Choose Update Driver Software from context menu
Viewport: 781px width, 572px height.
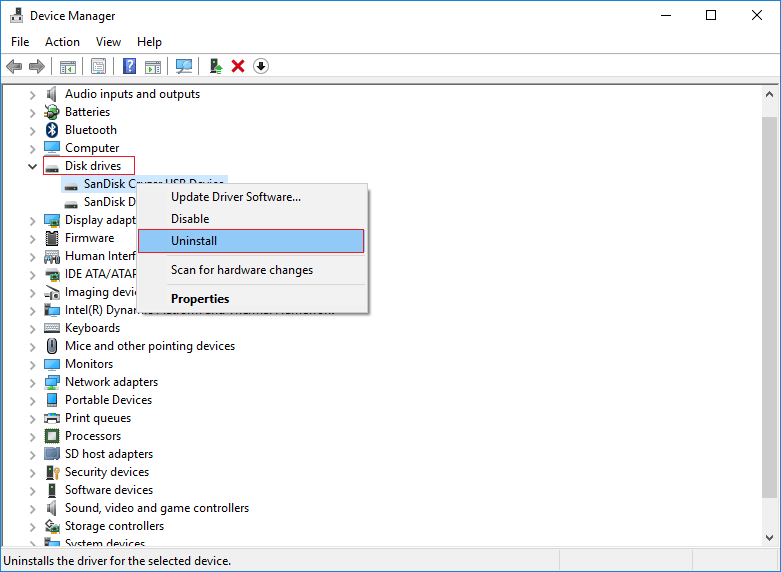tap(252, 197)
